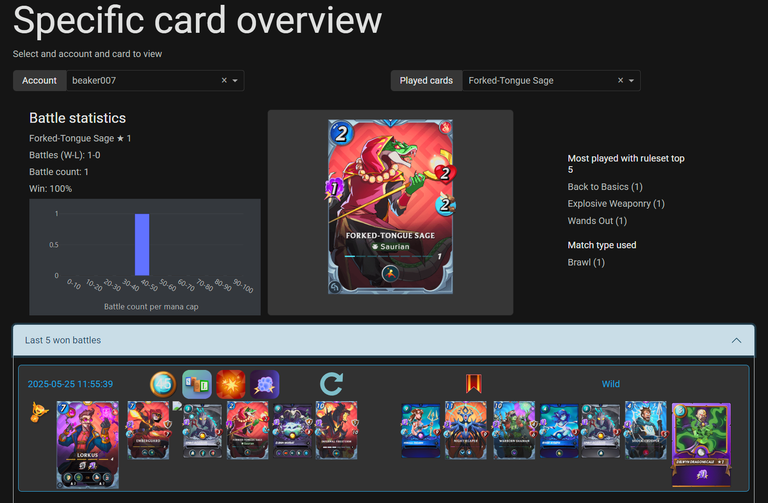The width and height of the screenshot is (768, 503).
Task: Click the Forked-Tongue Sage ★ 1 statistics label
Action: 80,139
